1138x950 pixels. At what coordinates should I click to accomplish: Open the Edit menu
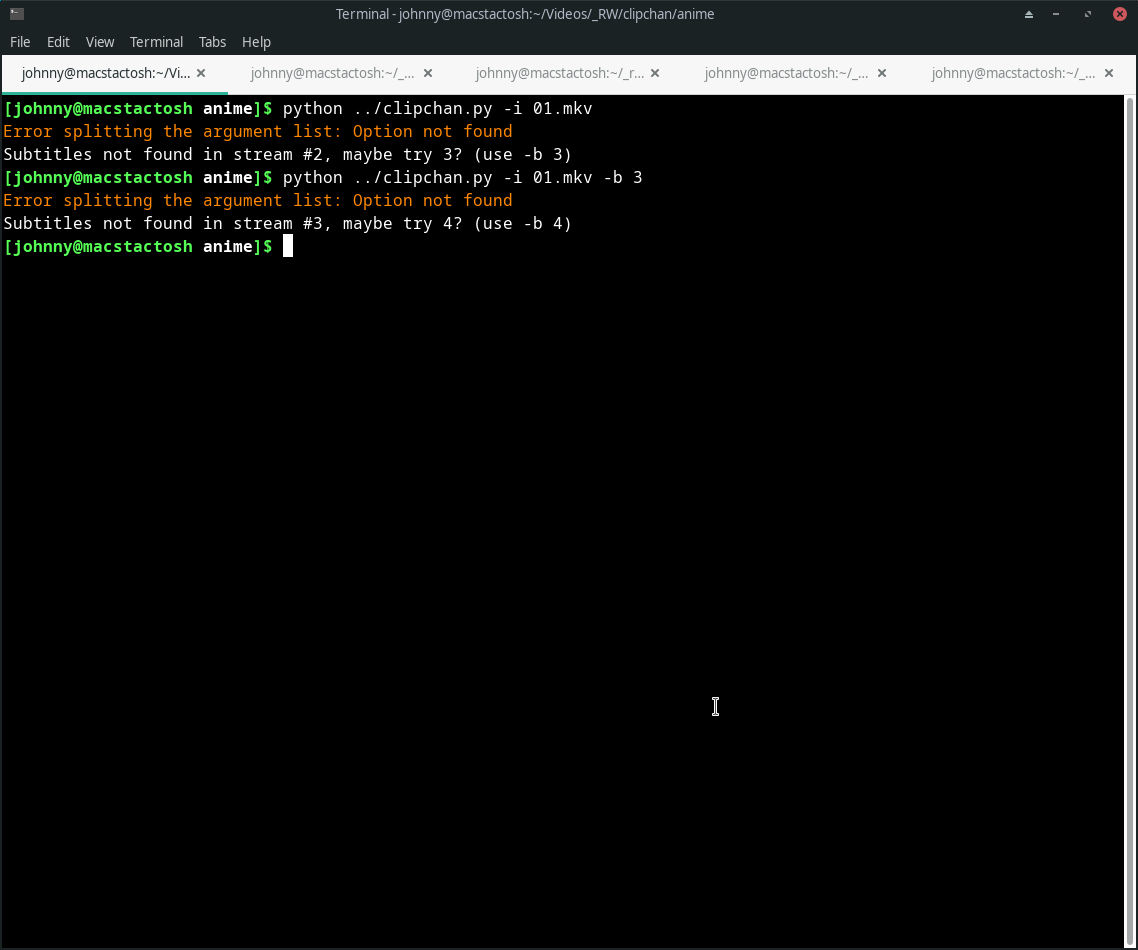(58, 42)
